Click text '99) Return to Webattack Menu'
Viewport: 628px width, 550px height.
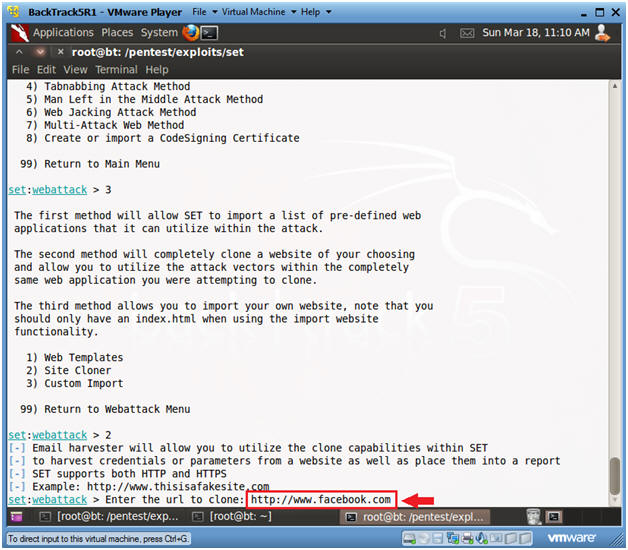click(x=105, y=409)
